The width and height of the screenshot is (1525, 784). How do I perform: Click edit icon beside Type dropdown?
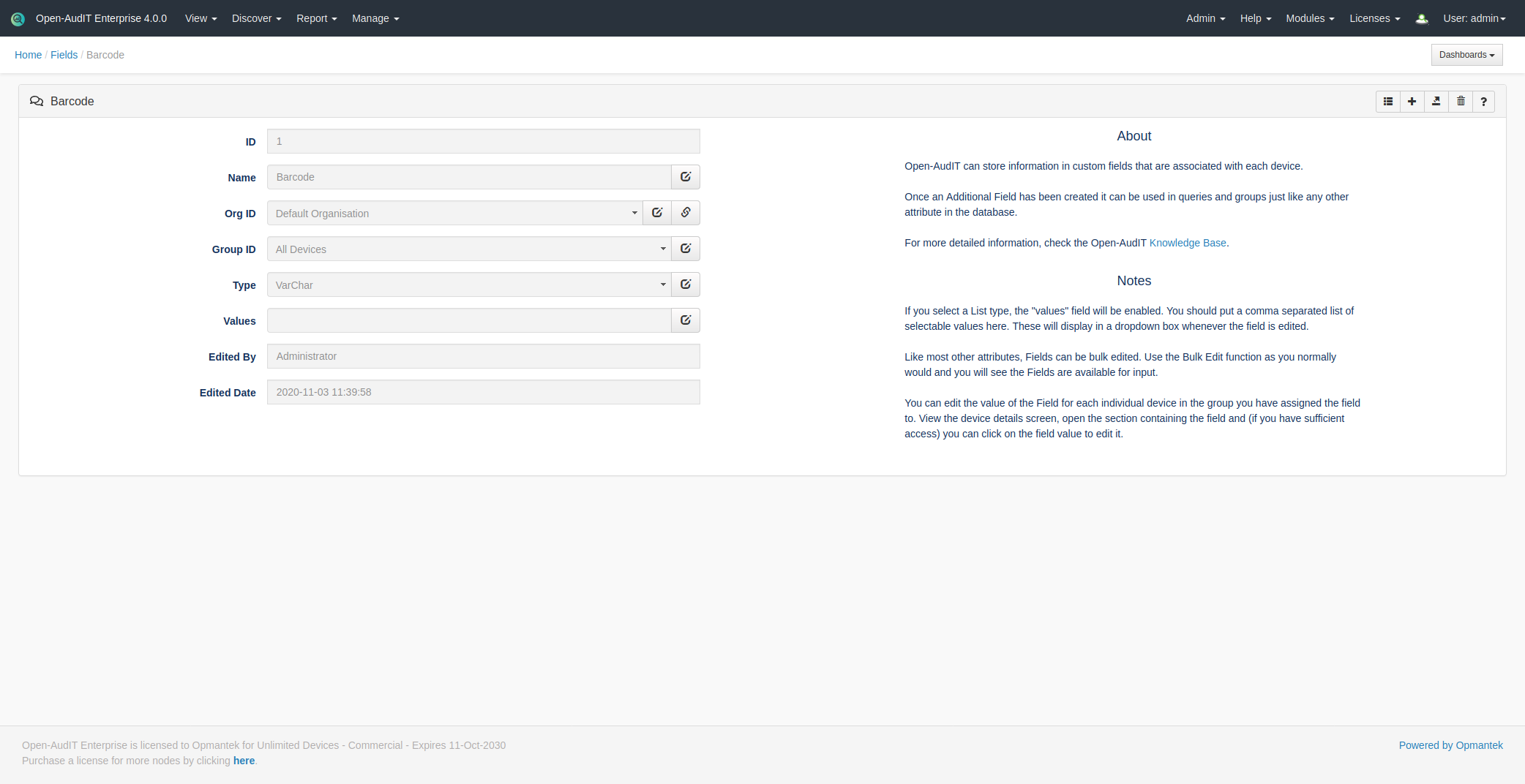[x=686, y=284]
